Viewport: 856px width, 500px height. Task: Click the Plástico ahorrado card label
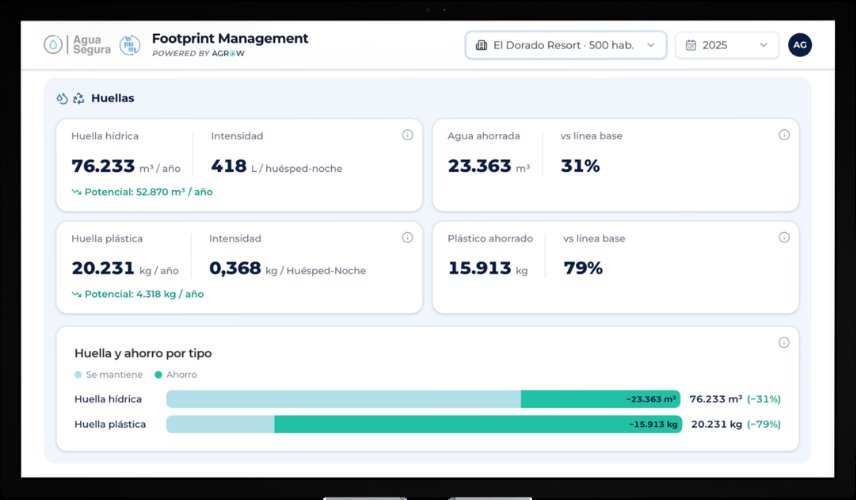pyautogui.click(x=490, y=239)
